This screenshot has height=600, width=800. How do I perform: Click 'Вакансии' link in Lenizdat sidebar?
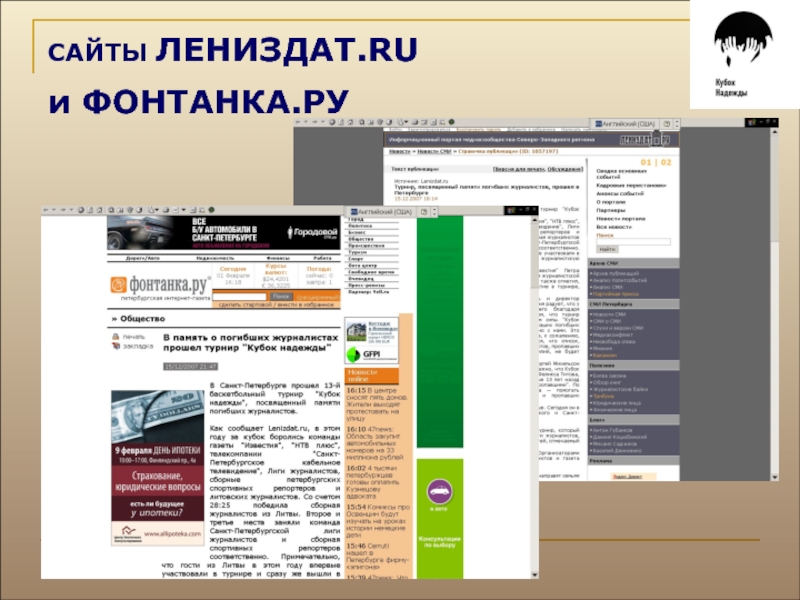(605, 356)
